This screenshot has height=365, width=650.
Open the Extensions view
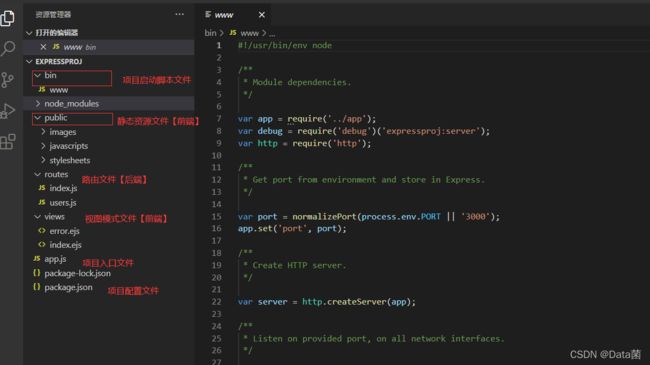[x=8, y=141]
